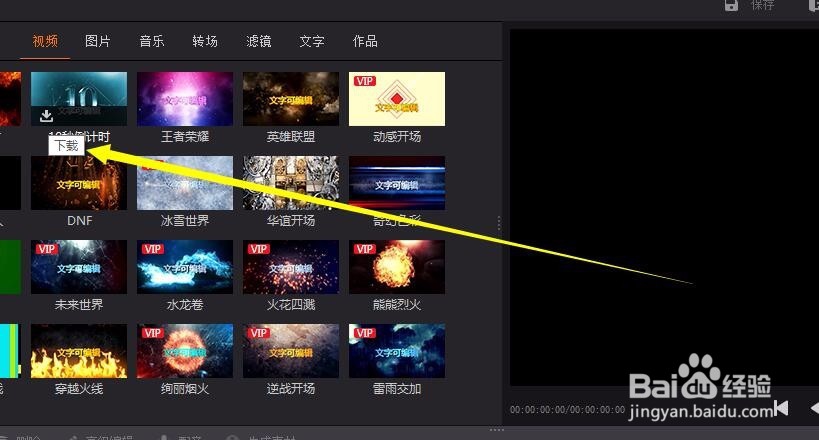Viewport: 819px width, 440px height.
Task: Click the 逆战开场 caption text
Action: coord(291,389)
